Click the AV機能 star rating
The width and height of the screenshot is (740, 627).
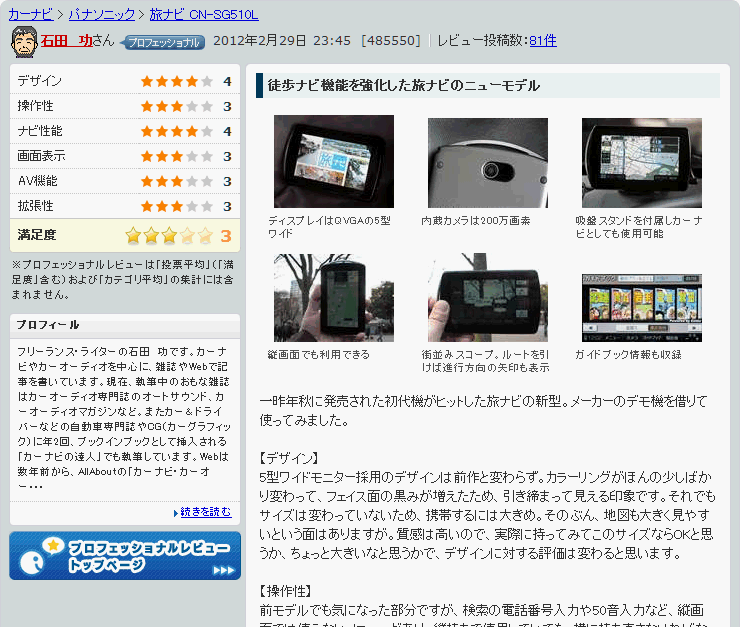click(x=177, y=182)
